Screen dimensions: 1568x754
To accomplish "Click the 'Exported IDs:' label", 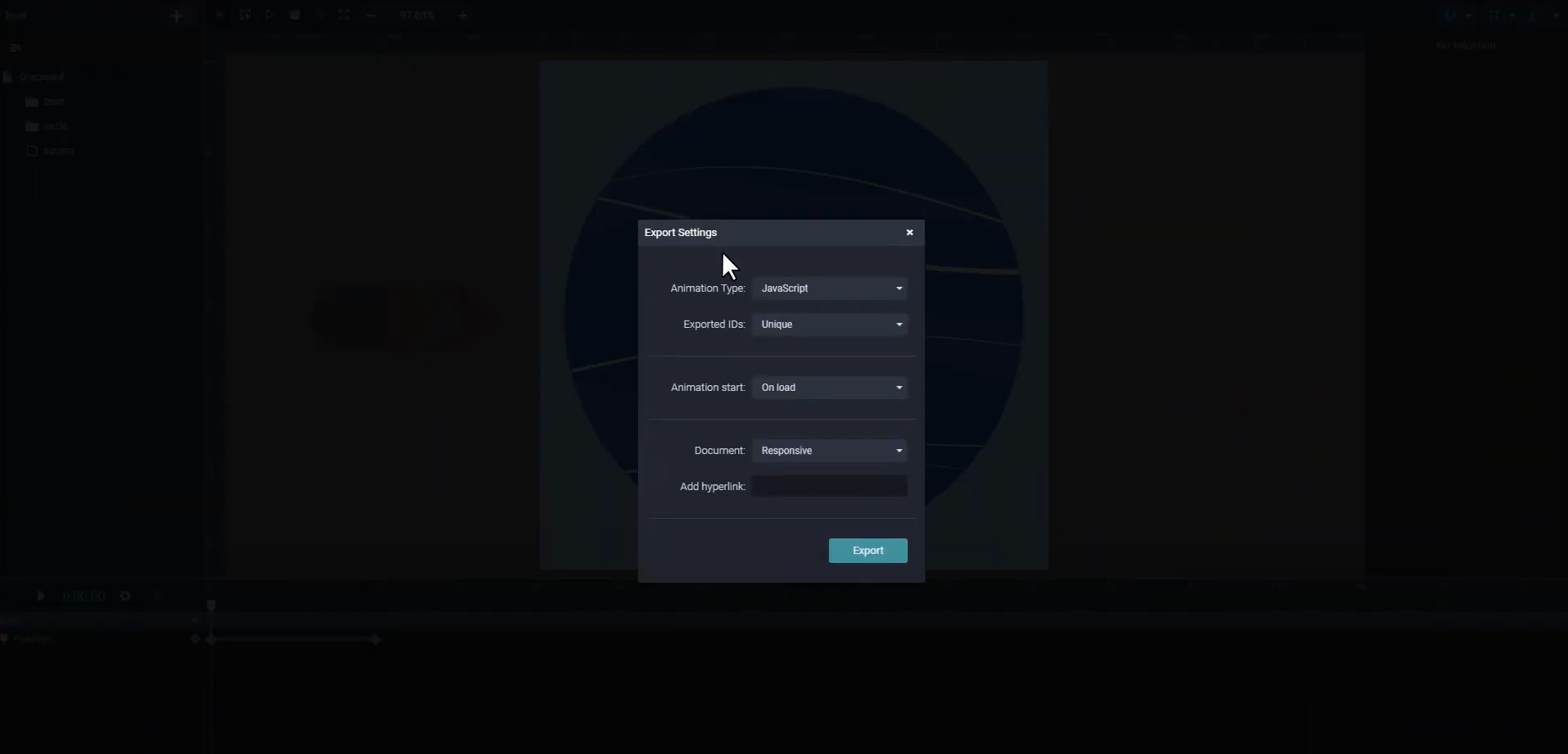I will click(714, 325).
